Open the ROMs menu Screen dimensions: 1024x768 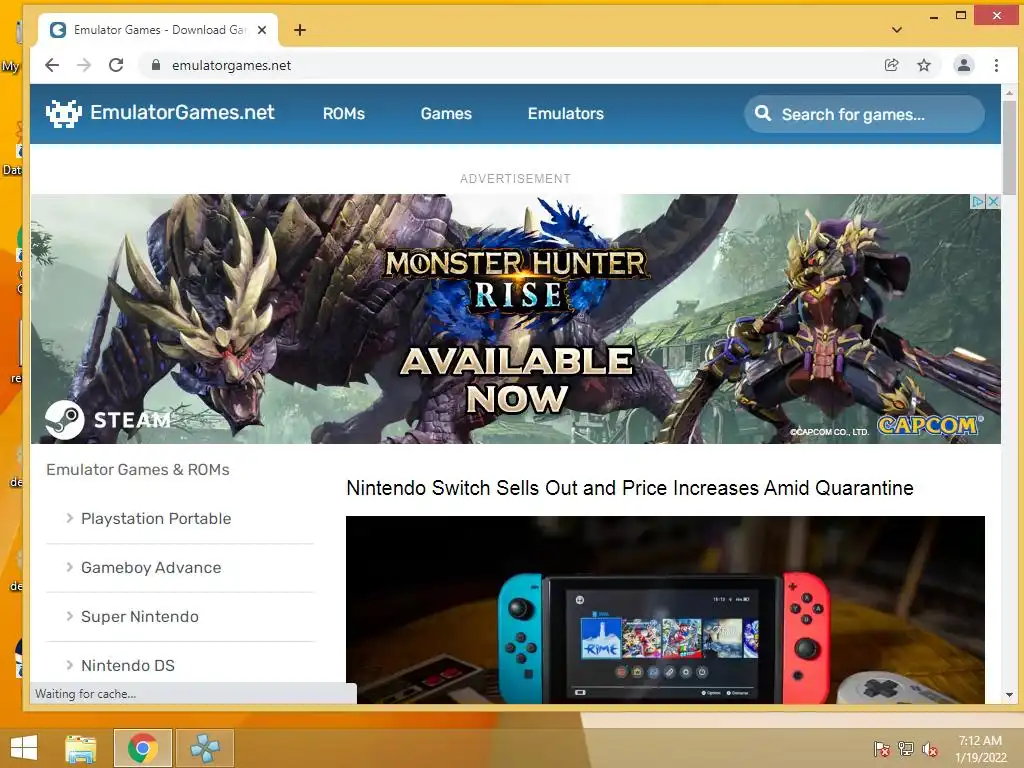[x=344, y=114]
